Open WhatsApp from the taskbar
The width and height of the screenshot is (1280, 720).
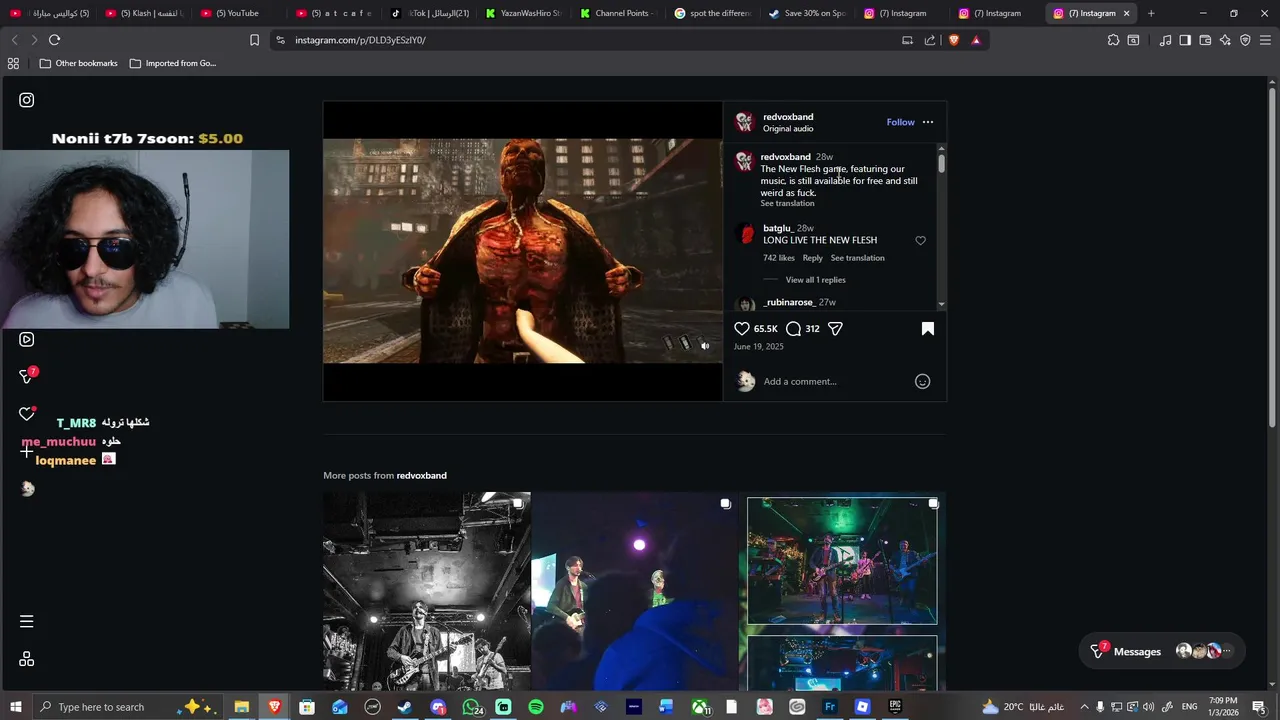click(x=471, y=707)
